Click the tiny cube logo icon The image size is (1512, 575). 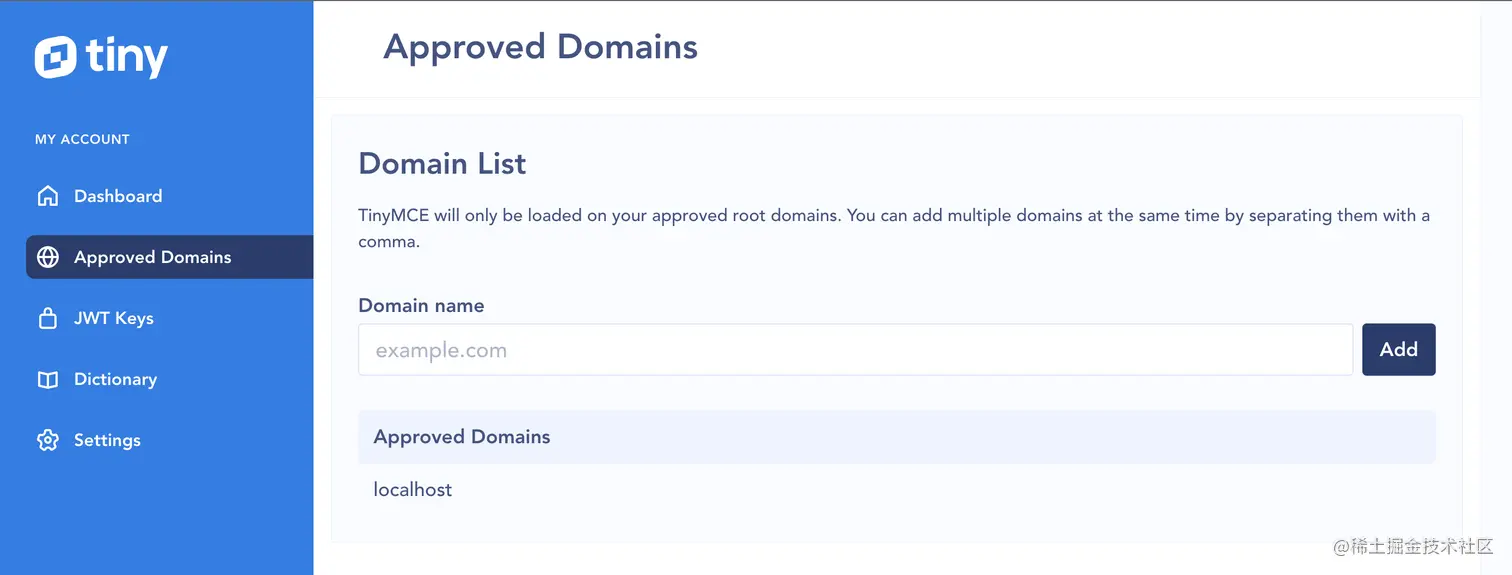[56, 57]
